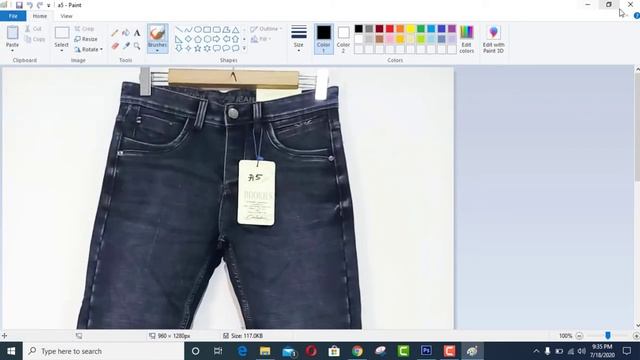Image resolution: width=640 pixels, height=360 pixels.
Task: Click the Paste clipboard icon
Action: coord(12,33)
